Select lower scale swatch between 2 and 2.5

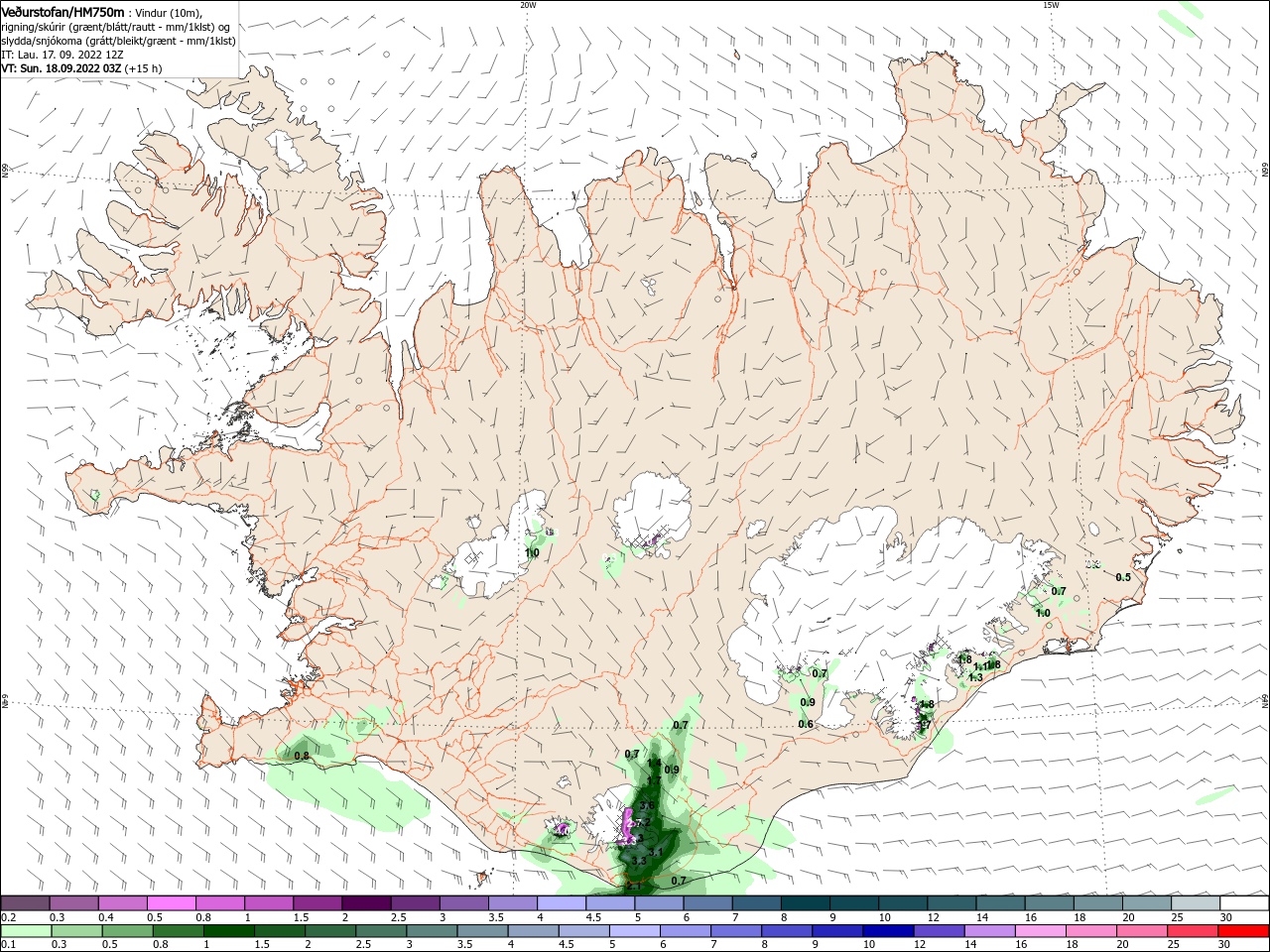(330, 931)
